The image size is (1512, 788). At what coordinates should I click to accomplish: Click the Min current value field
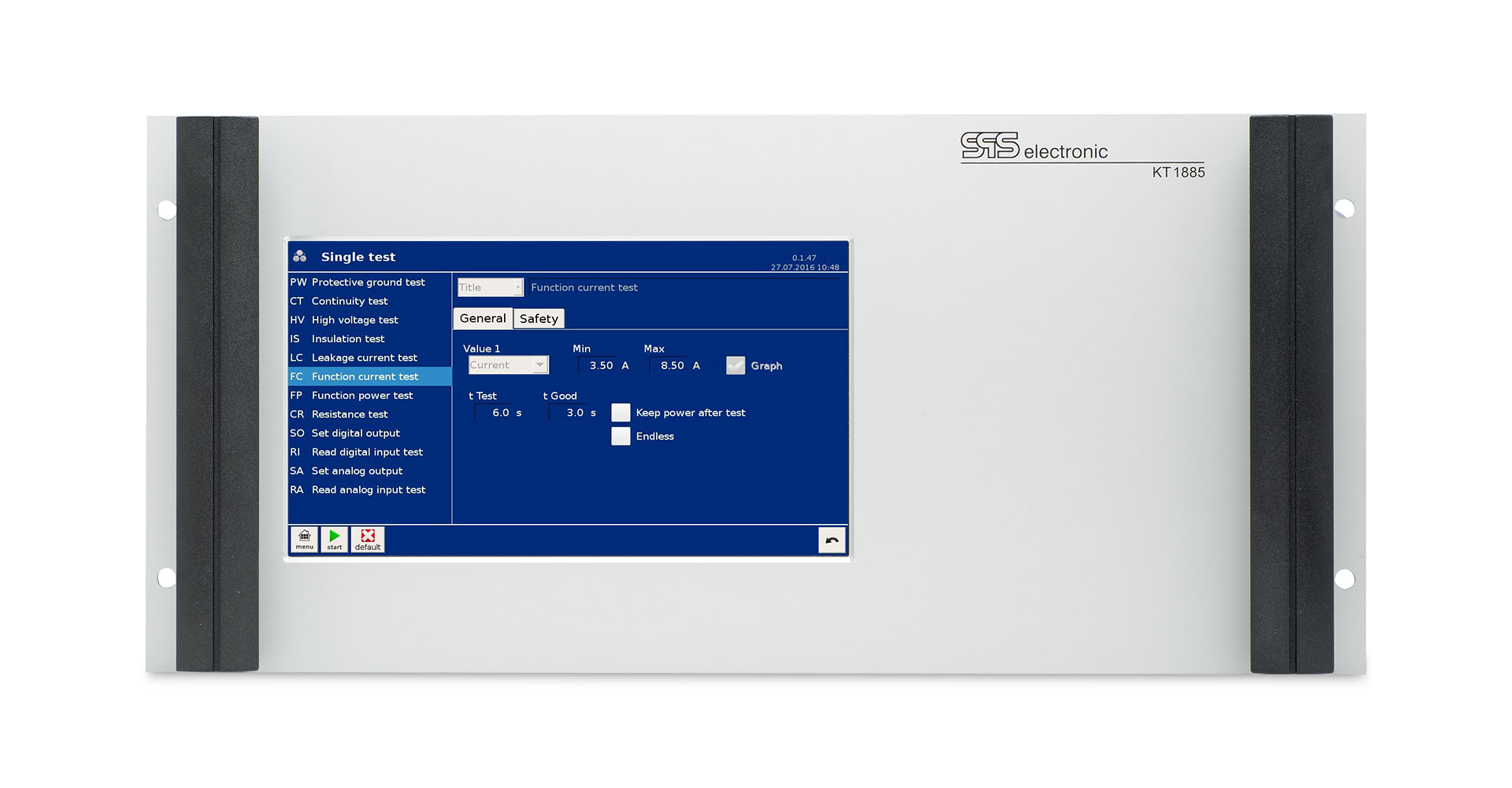click(600, 366)
